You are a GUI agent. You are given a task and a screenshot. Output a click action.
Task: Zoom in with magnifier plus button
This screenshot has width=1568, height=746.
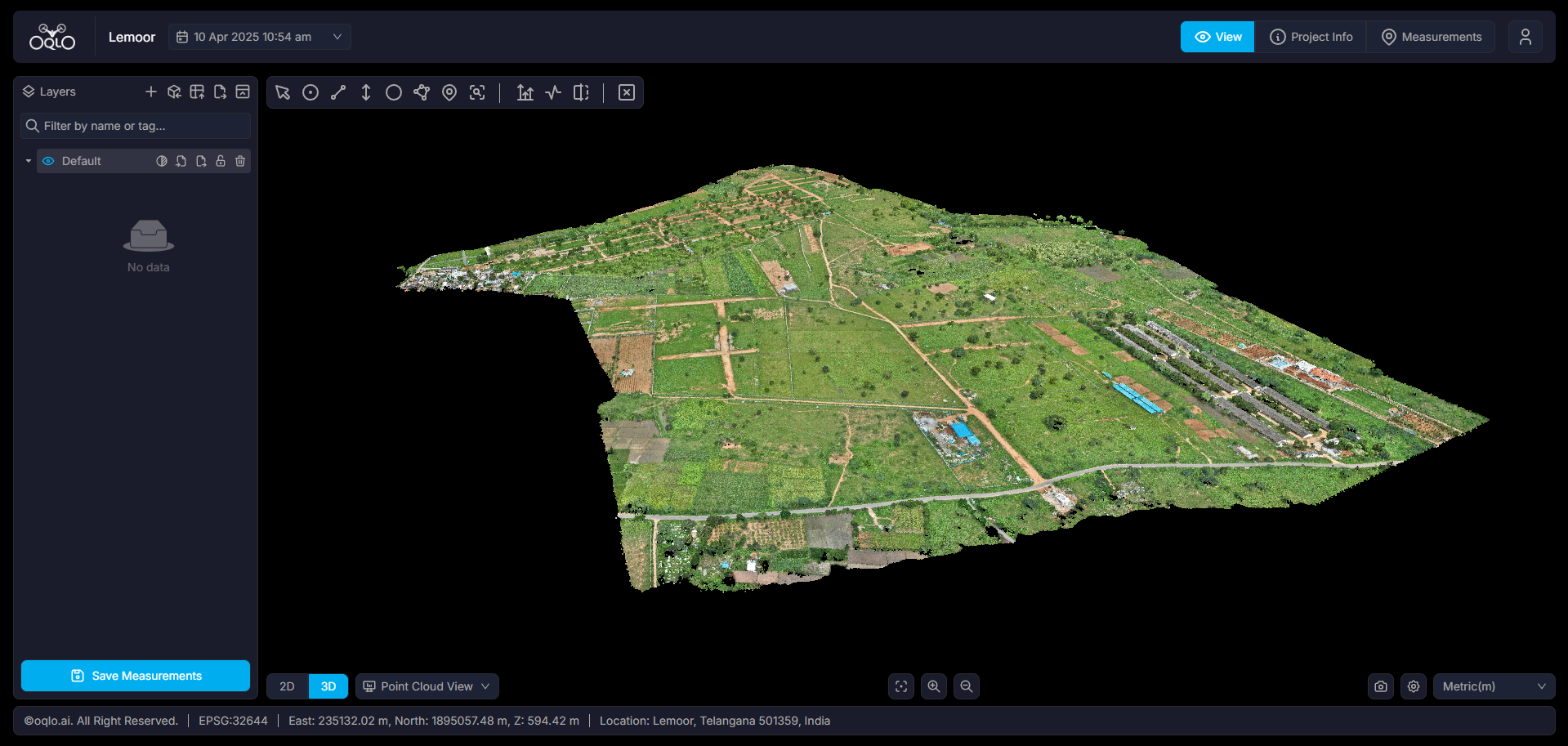[934, 686]
